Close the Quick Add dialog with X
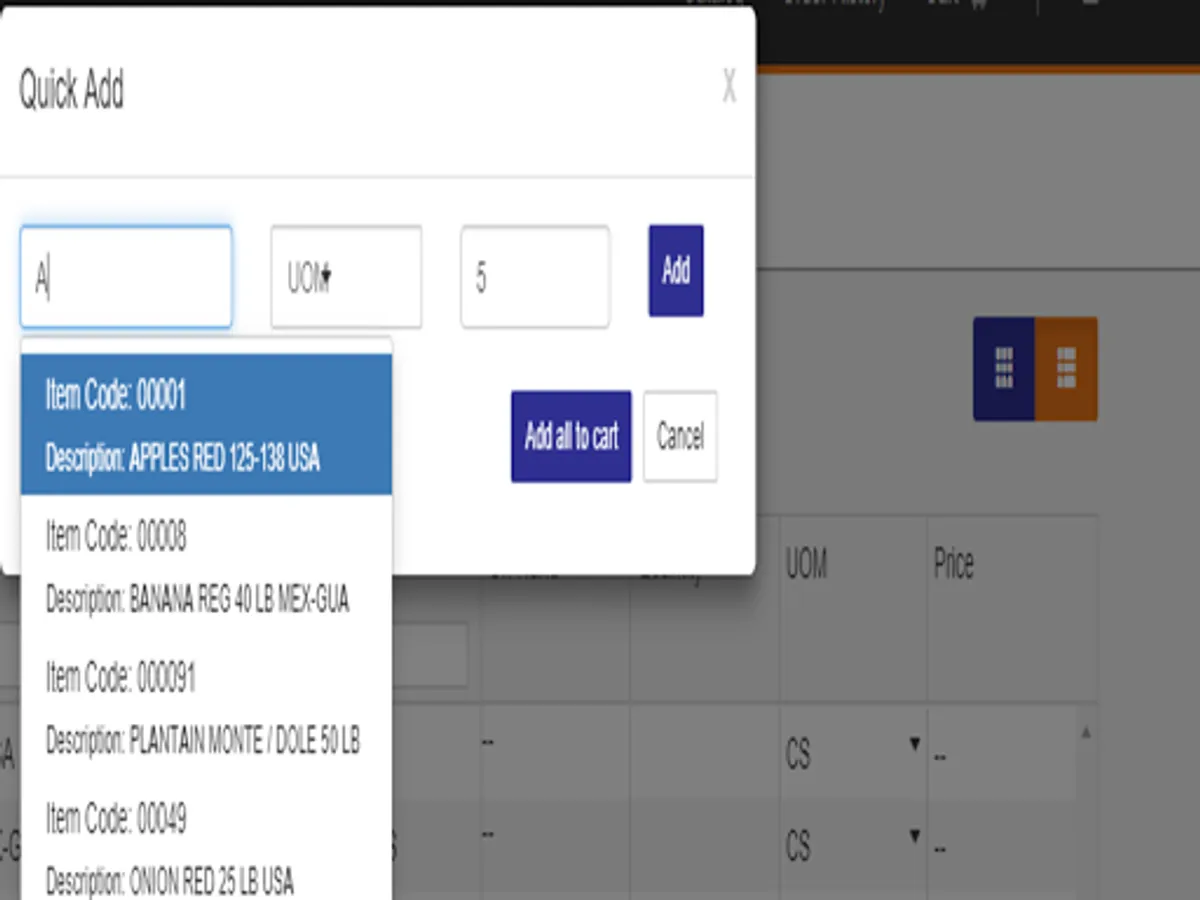This screenshot has width=1200, height=900. [x=729, y=87]
